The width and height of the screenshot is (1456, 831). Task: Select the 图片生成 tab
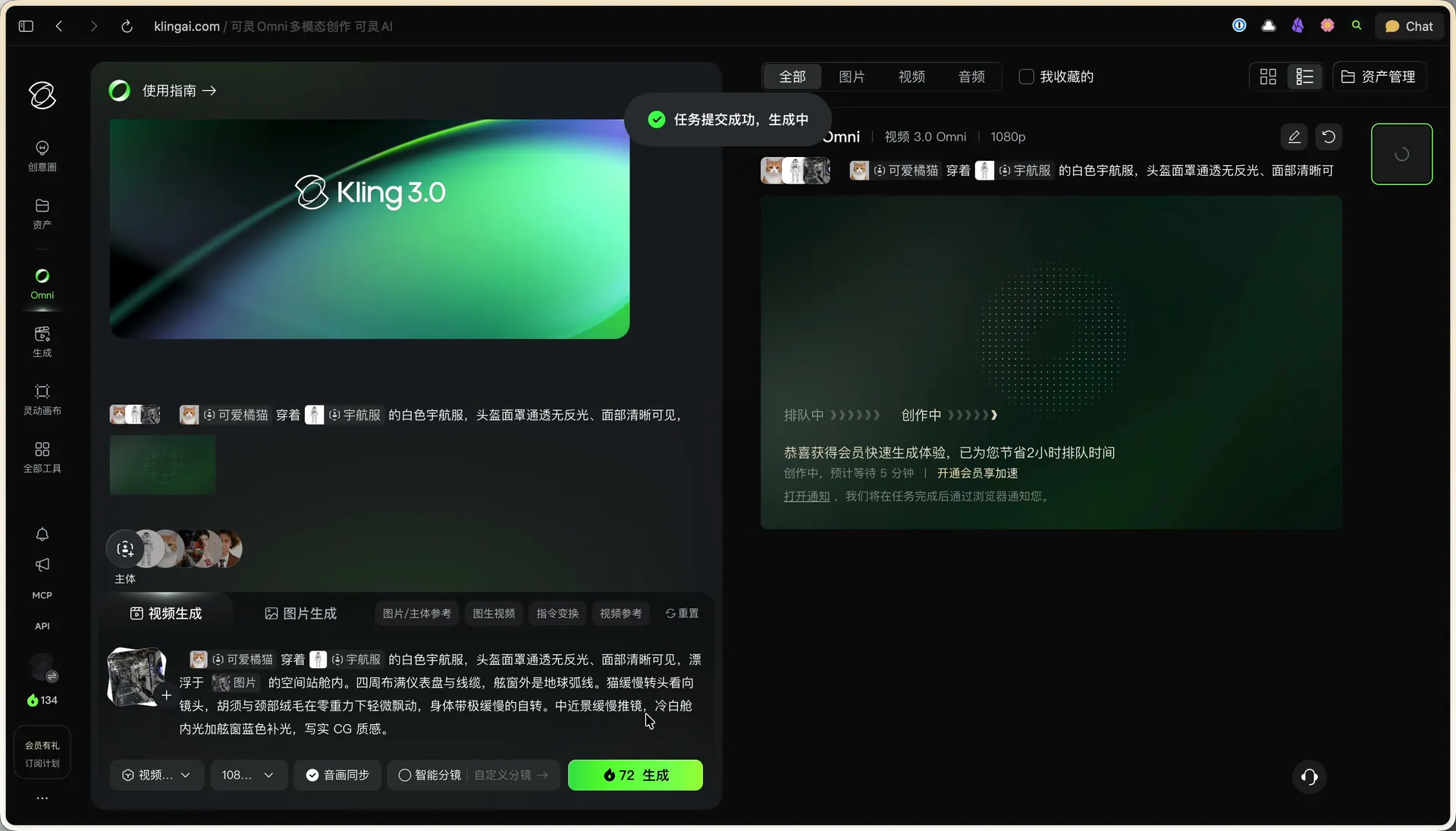tap(301, 613)
